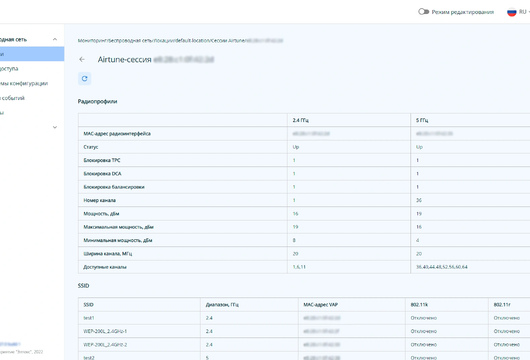This screenshot has height=360, width=530.
Task: Collapse the Беспроводная сеть sidebar section chevron
Action: tap(55, 40)
